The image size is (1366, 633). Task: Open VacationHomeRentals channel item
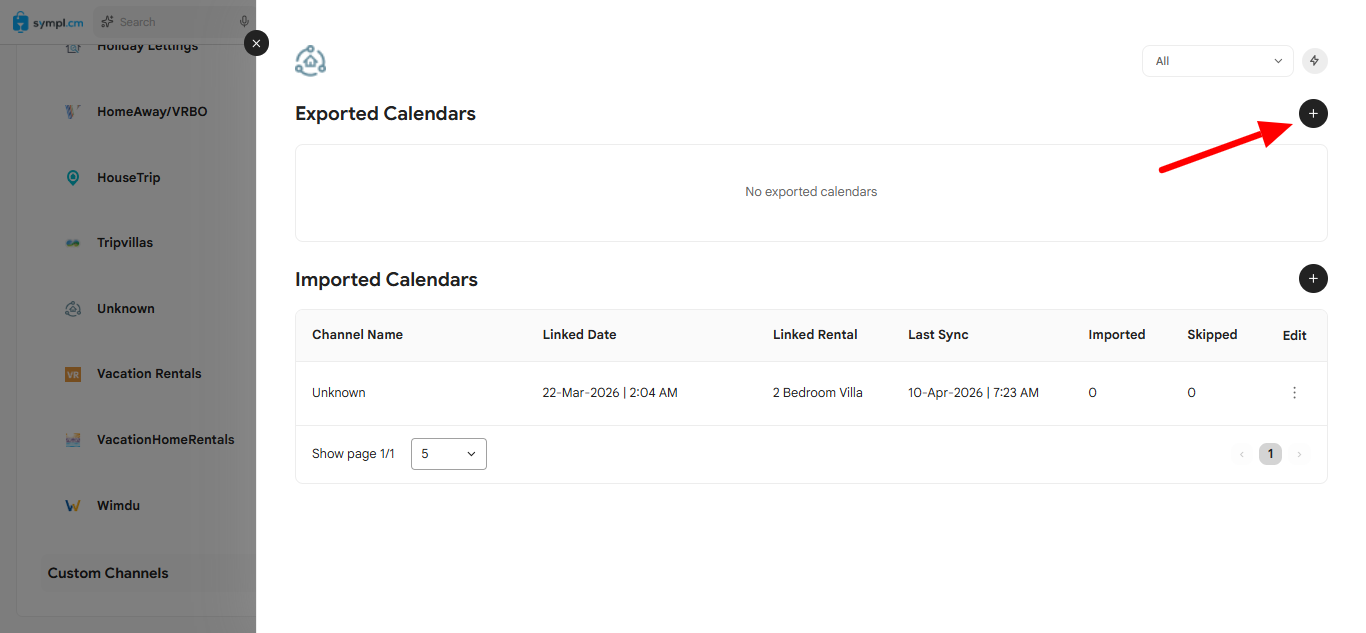tap(166, 440)
